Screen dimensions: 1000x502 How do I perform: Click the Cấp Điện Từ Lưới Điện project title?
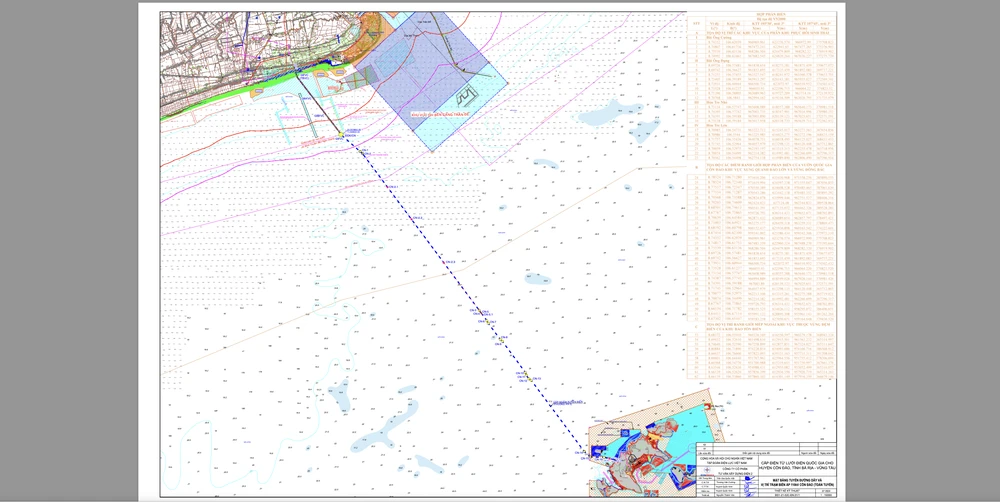tap(796, 467)
